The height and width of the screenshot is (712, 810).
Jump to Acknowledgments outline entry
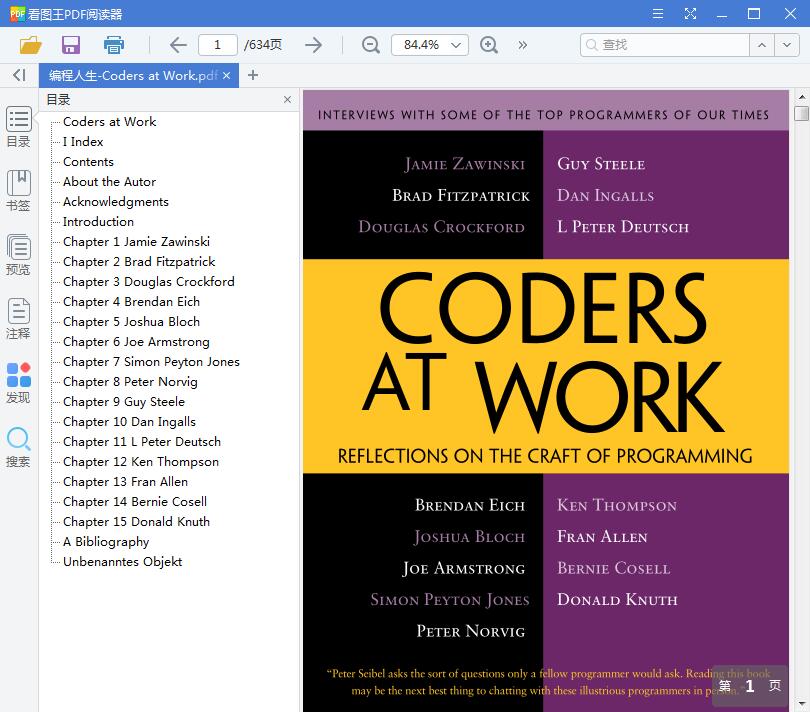coord(116,202)
